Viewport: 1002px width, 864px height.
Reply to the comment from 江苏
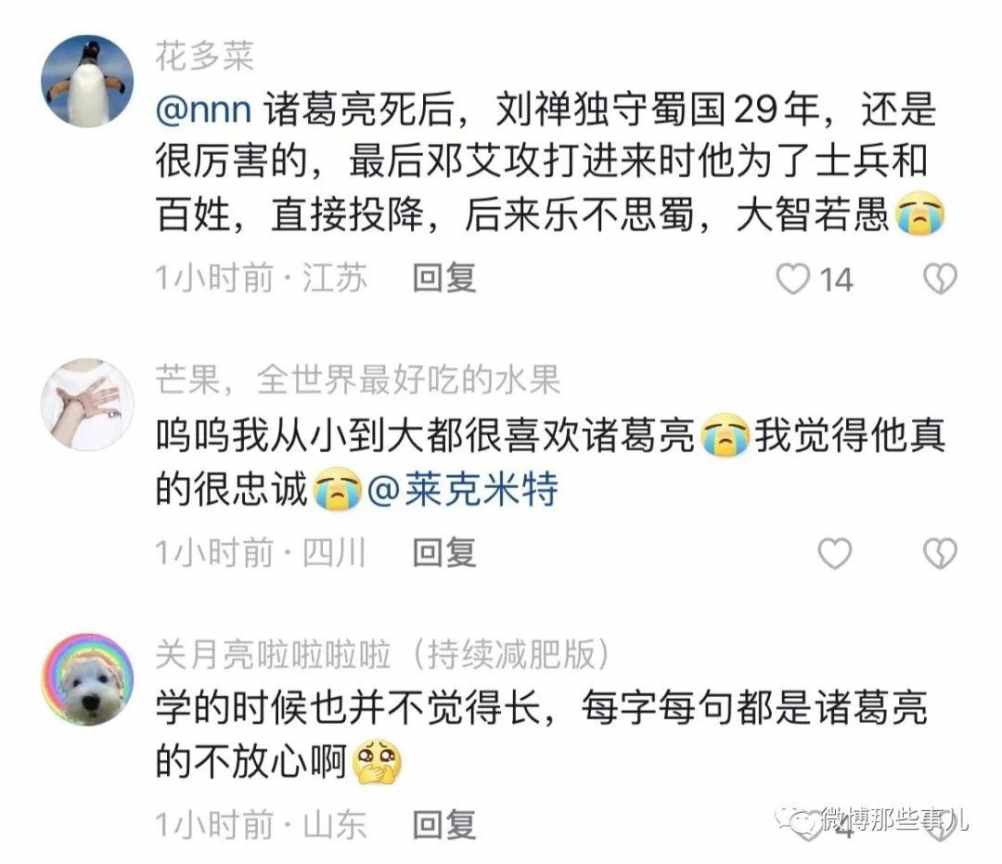click(444, 278)
